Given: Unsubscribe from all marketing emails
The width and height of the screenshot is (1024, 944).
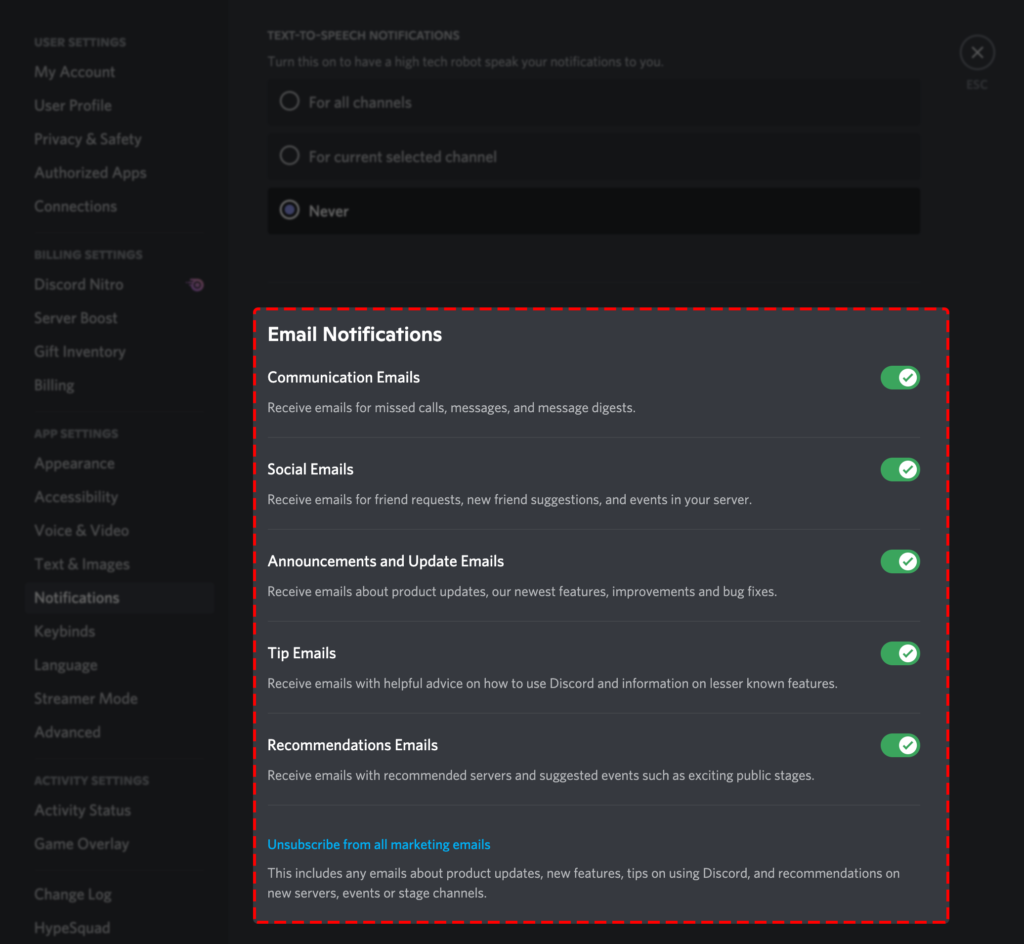Looking at the screenshot, I should click(378, 844).
